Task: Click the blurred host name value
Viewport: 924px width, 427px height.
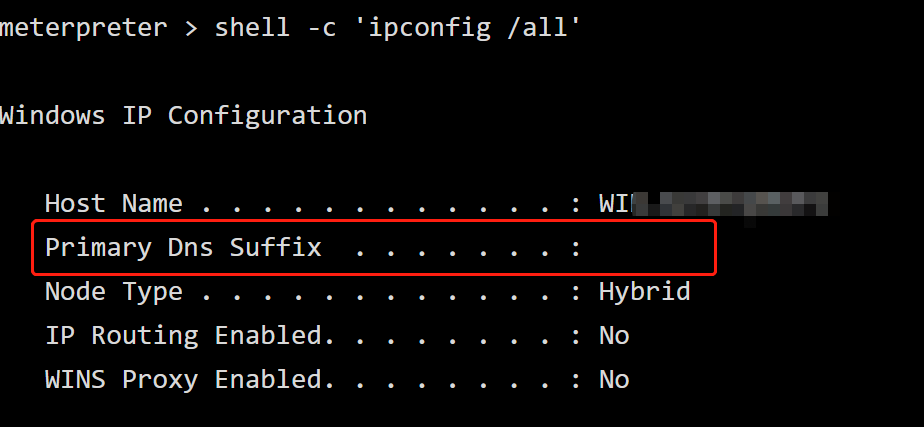Action: [731, 204]
